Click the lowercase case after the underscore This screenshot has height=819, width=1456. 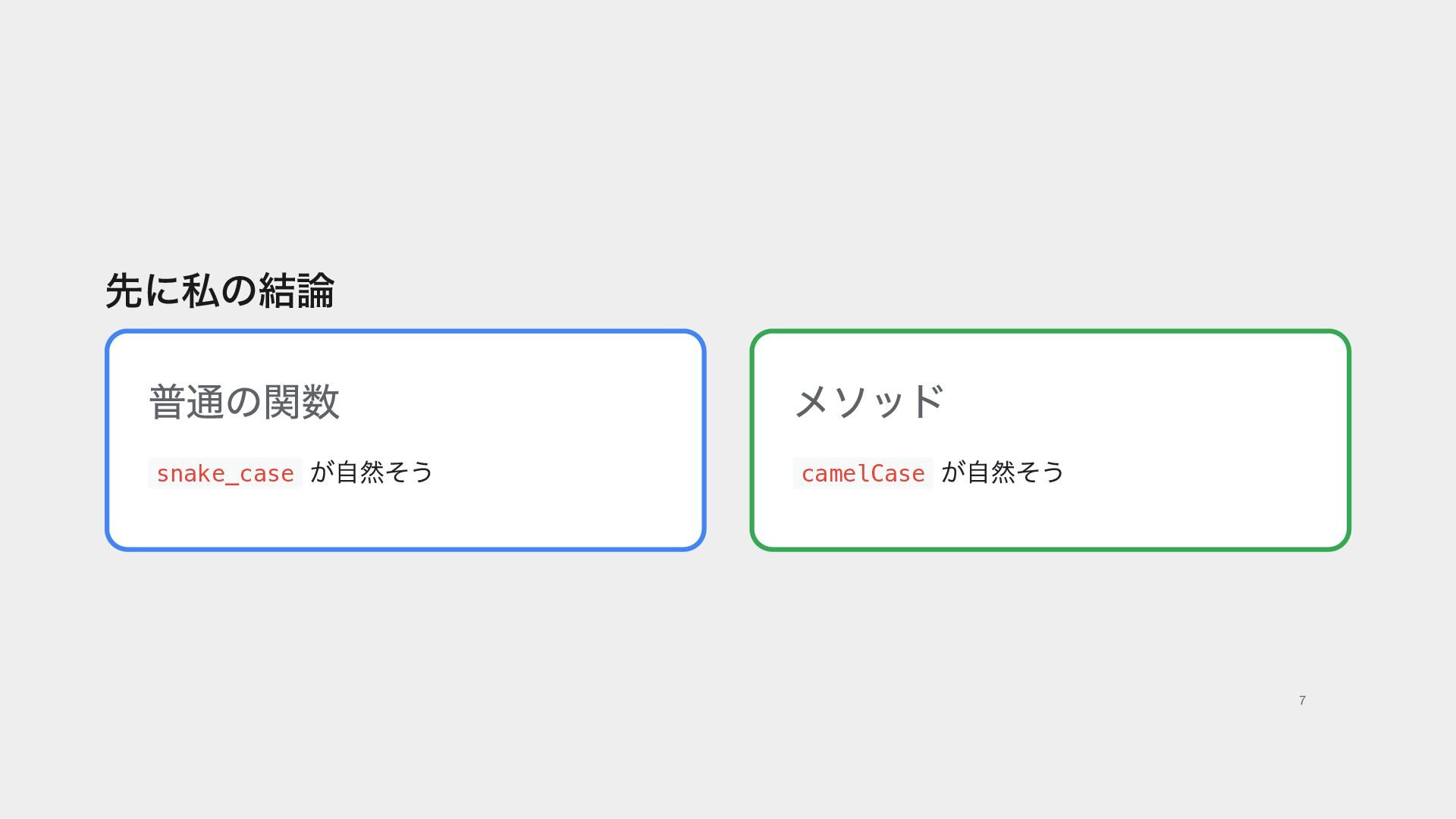(x=266, y=474)
